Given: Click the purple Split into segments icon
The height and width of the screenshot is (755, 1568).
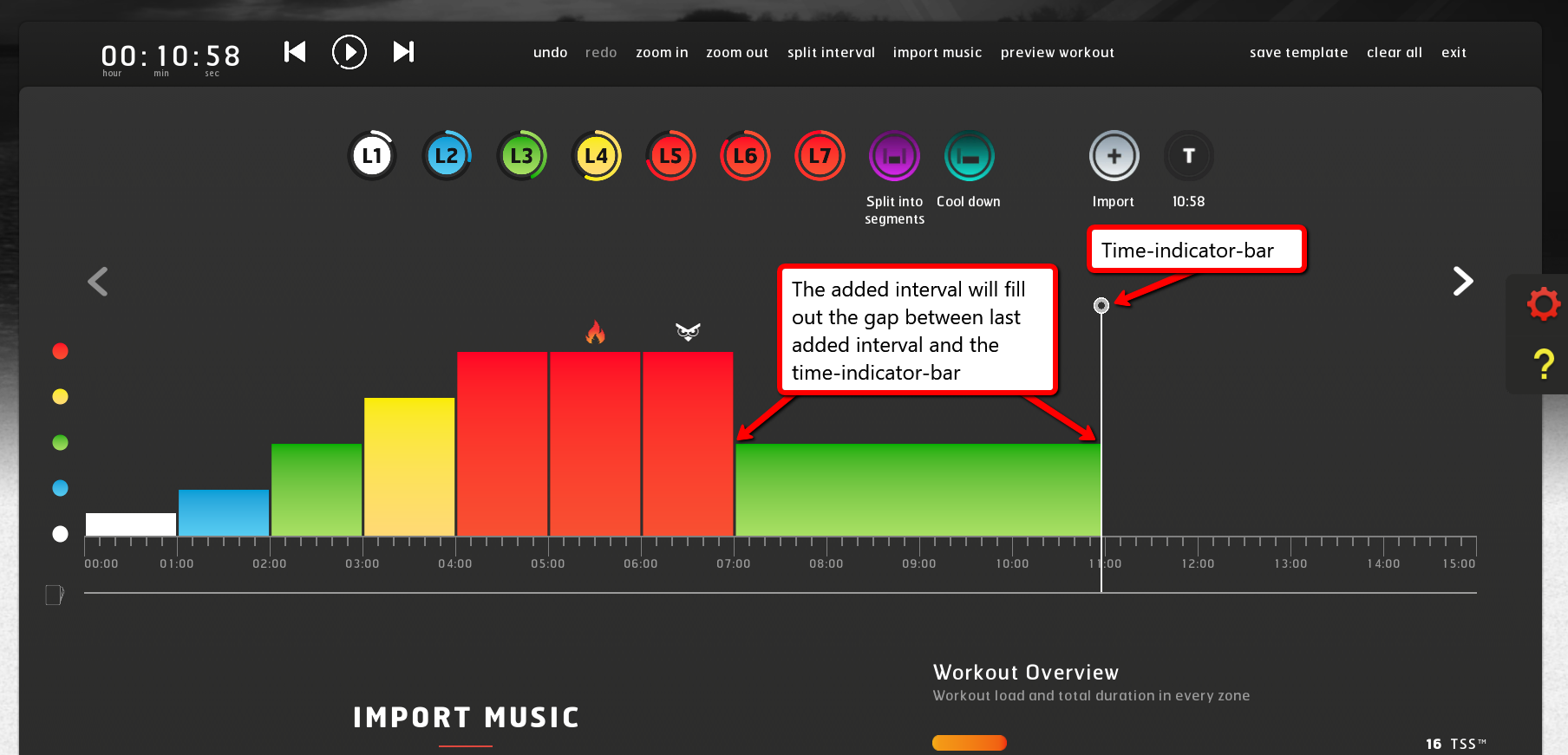Looking at the screenshot, I should click(x=894, y=156).
